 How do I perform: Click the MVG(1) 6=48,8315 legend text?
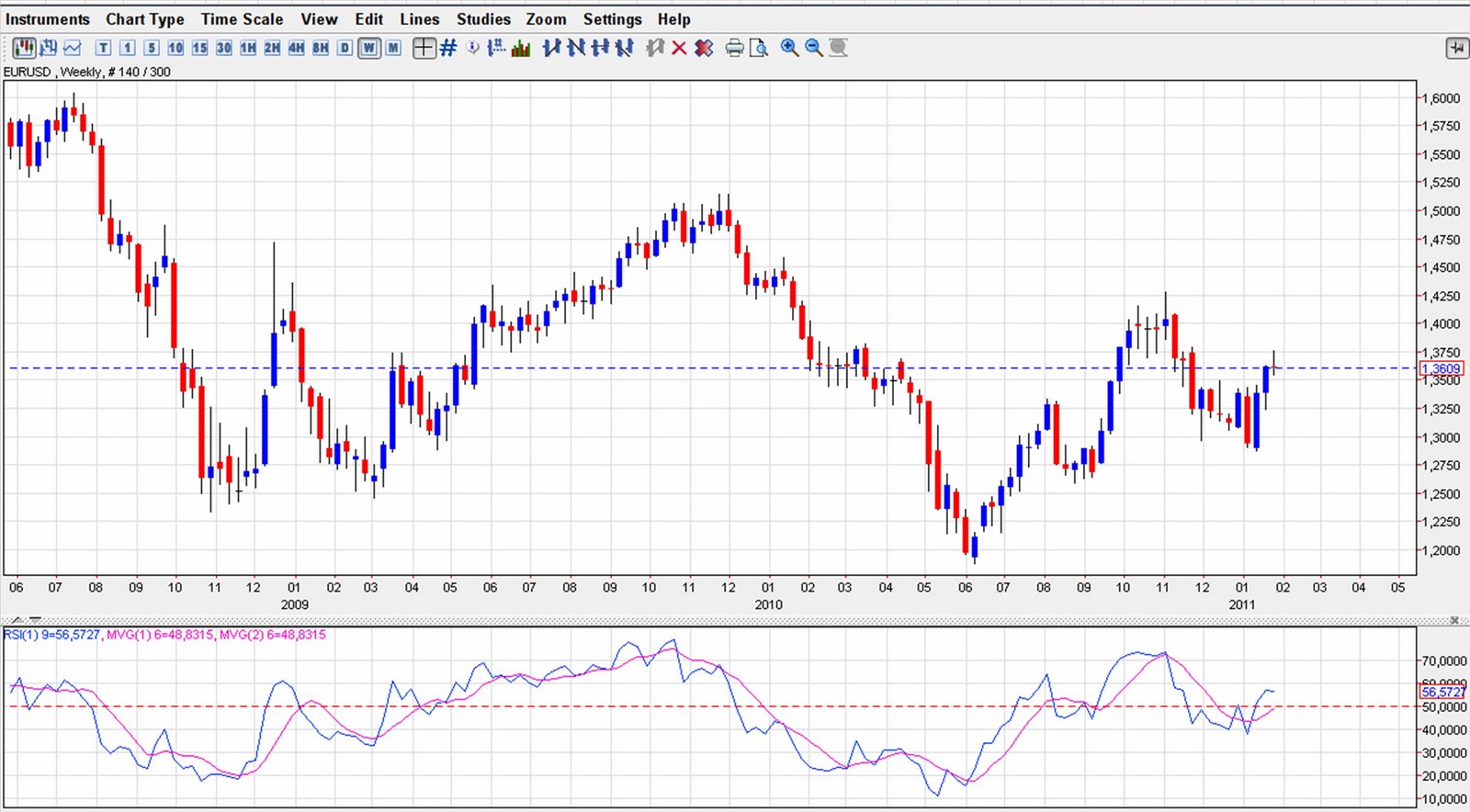(x=160, y=635)
